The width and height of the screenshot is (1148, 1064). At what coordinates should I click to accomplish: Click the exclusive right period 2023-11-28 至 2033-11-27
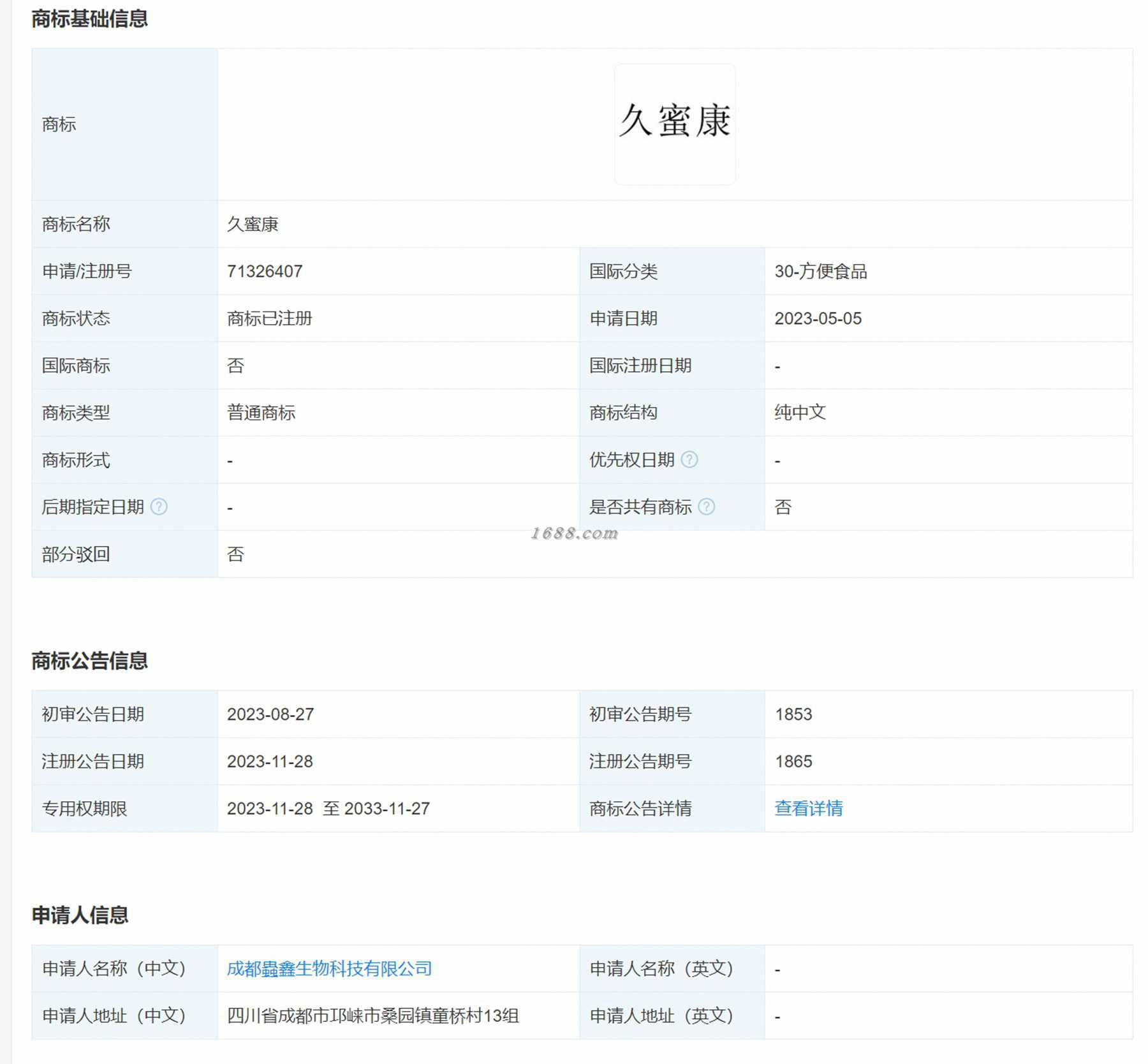[328, 809]
